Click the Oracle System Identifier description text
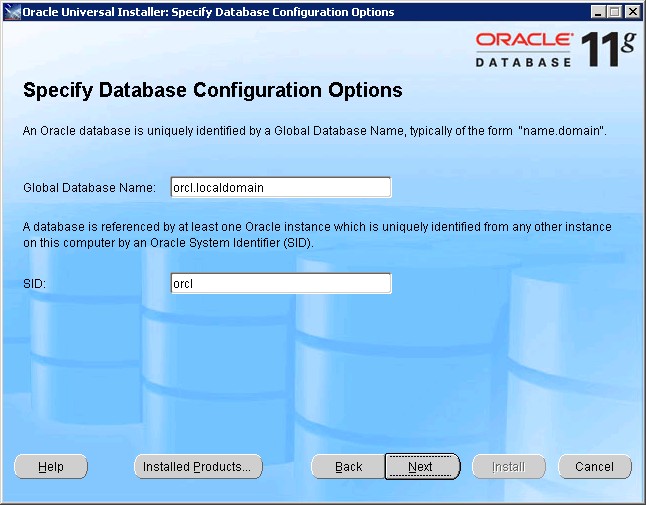The width and height of the screenshot is (646, 505). pos(317,235)
